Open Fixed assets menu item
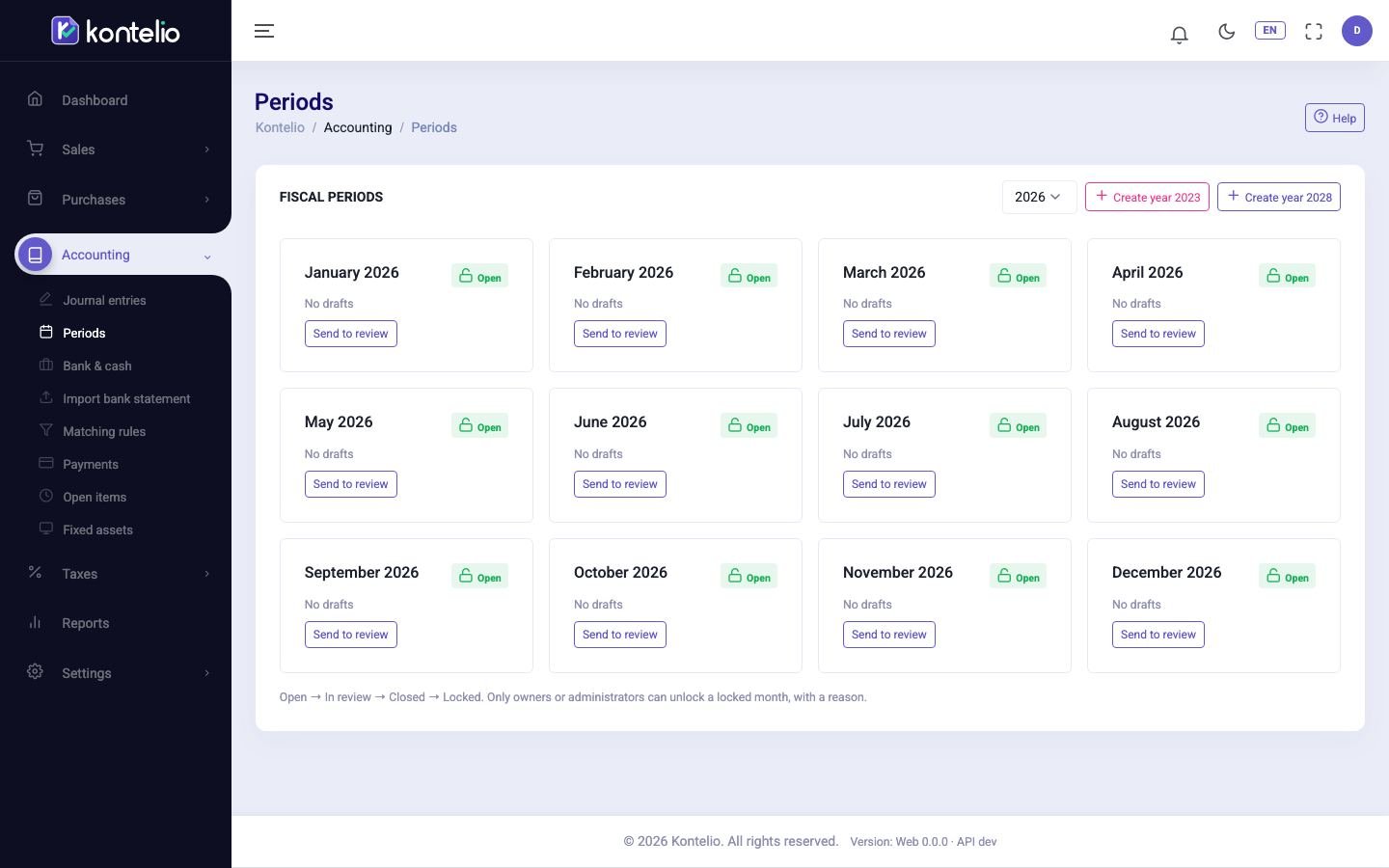The height and width of the screenshot is (868, 1389). coord(97,529)
